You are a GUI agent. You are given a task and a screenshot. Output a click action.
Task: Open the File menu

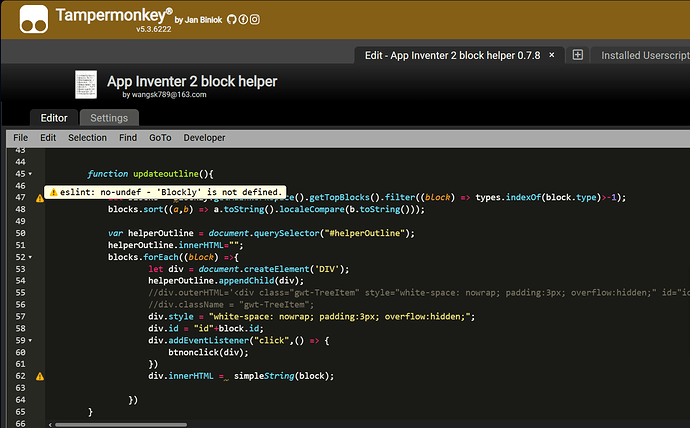click(x=20, y=138)
